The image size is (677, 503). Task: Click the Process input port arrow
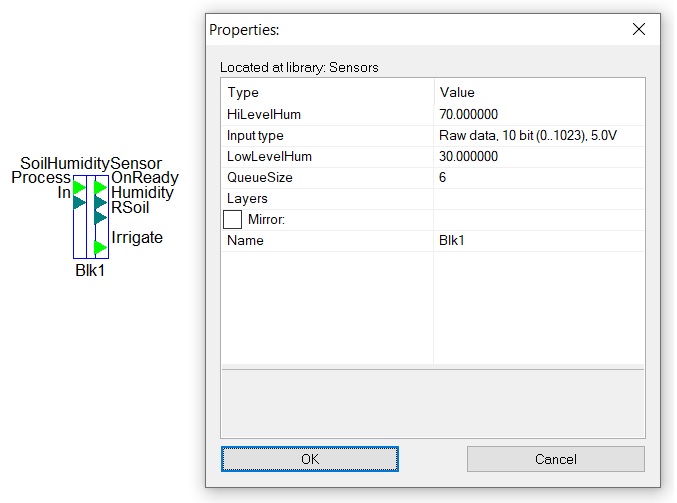[x=79, y=188]
